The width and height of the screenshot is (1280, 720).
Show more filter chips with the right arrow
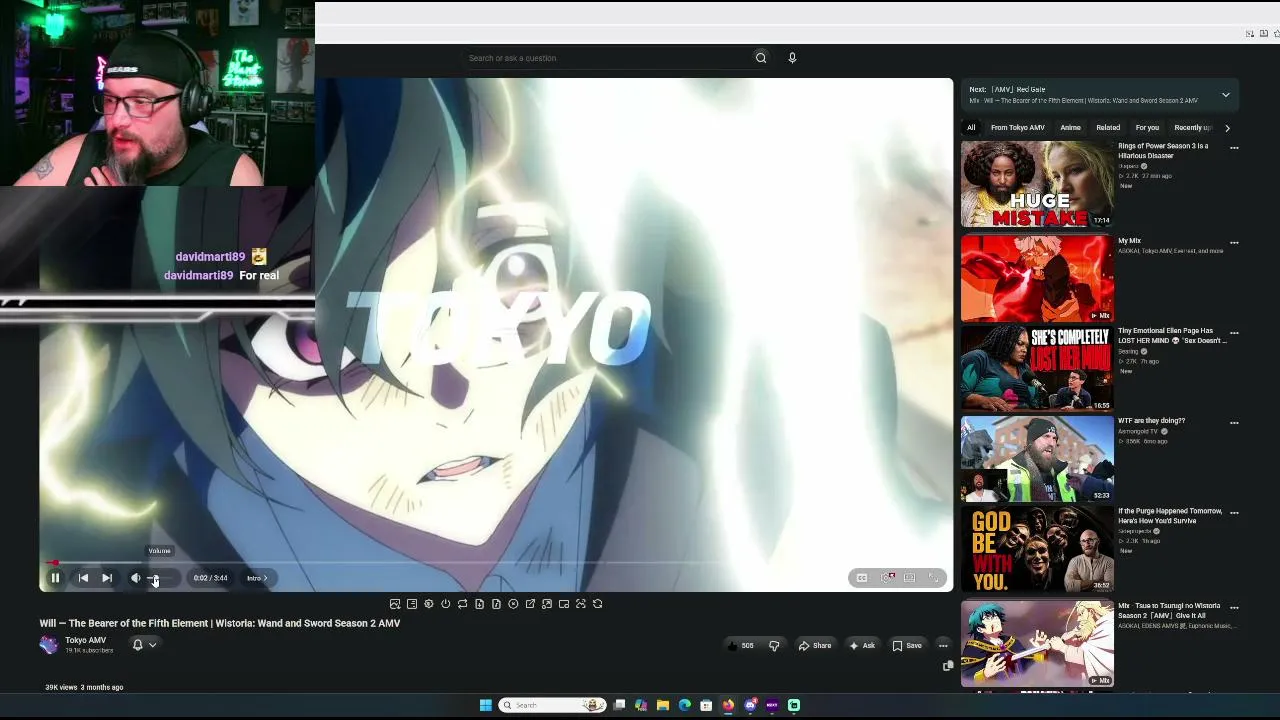pyautogui.click(x=1227, y=128)
